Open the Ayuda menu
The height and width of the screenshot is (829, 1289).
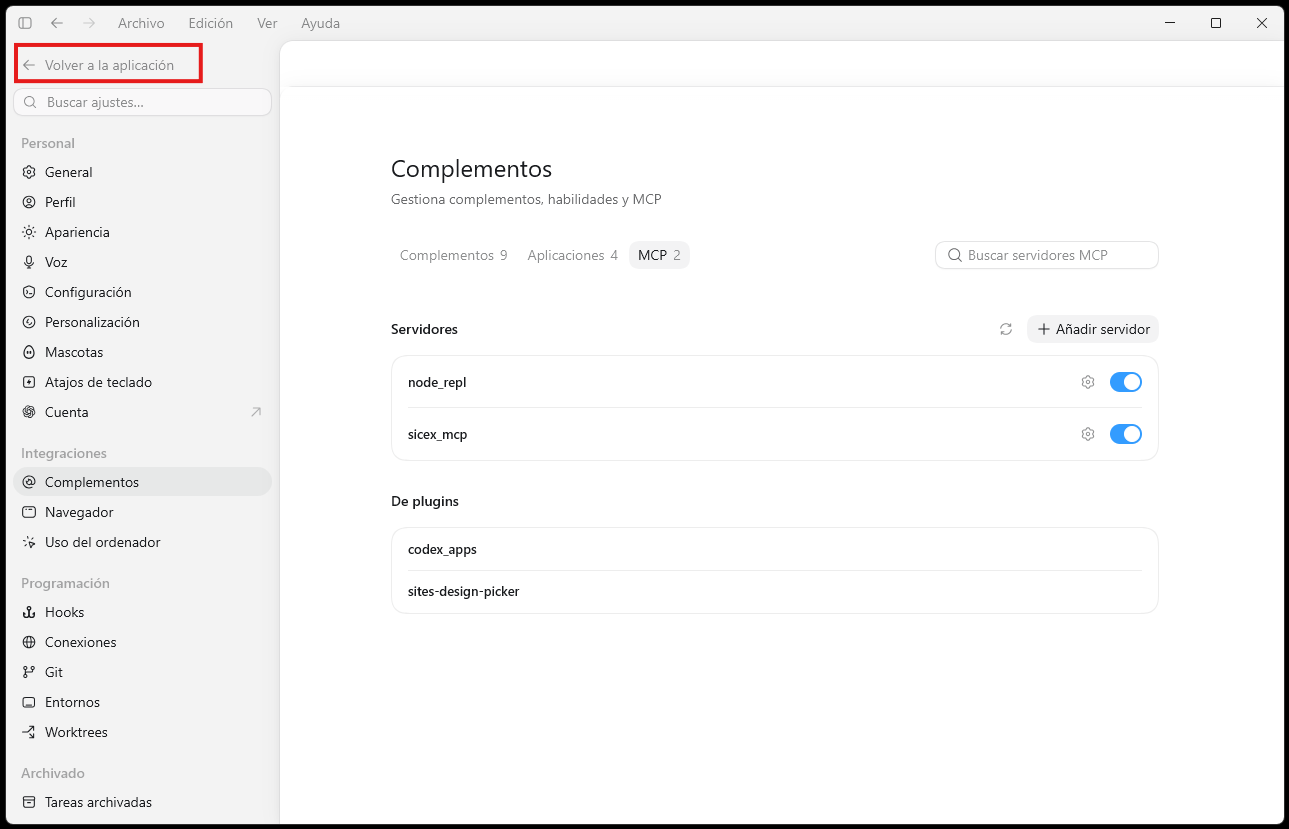[321, 23]
